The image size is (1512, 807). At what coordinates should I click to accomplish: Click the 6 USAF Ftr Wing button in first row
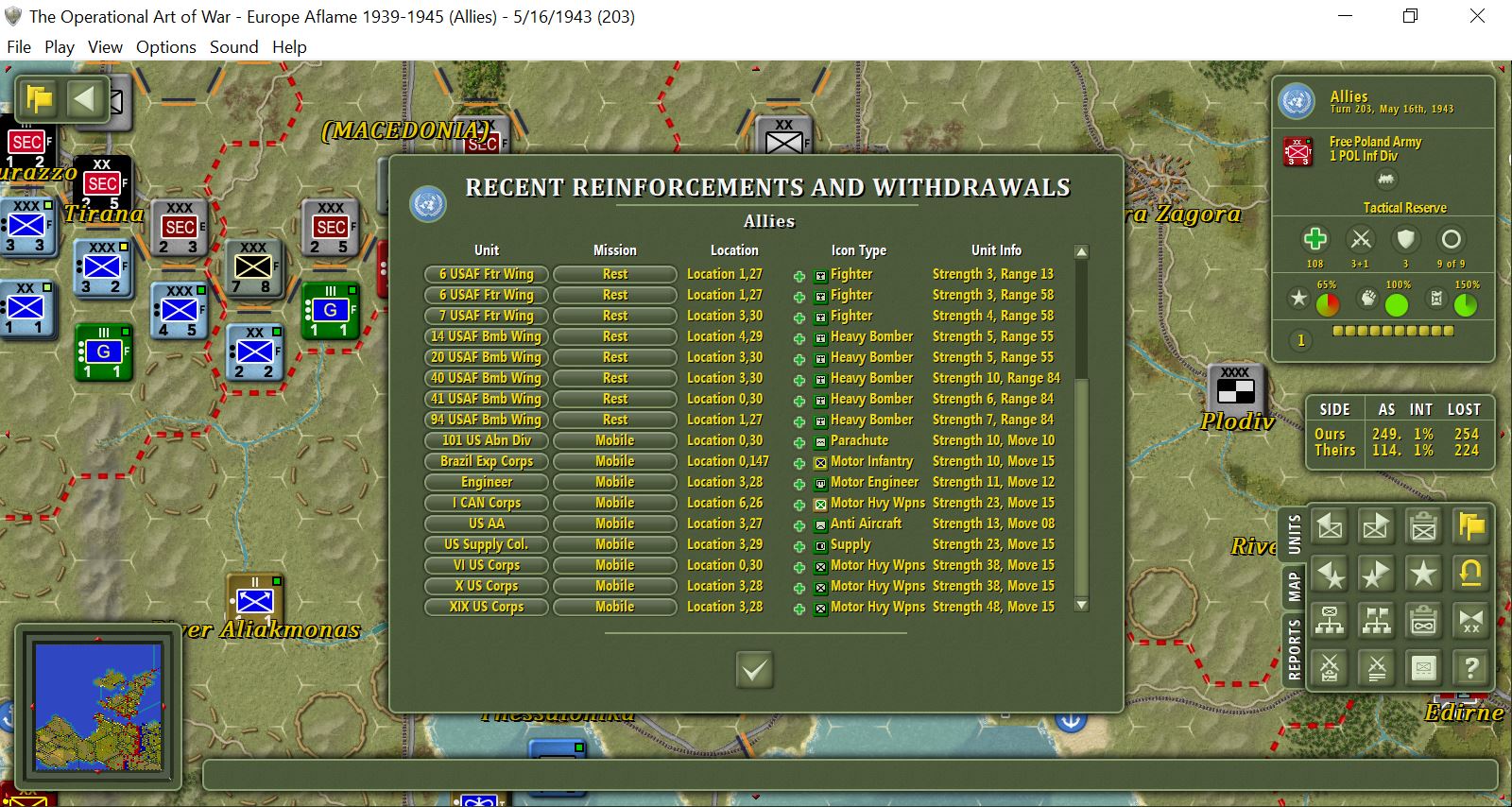click(x=487, y=274)
